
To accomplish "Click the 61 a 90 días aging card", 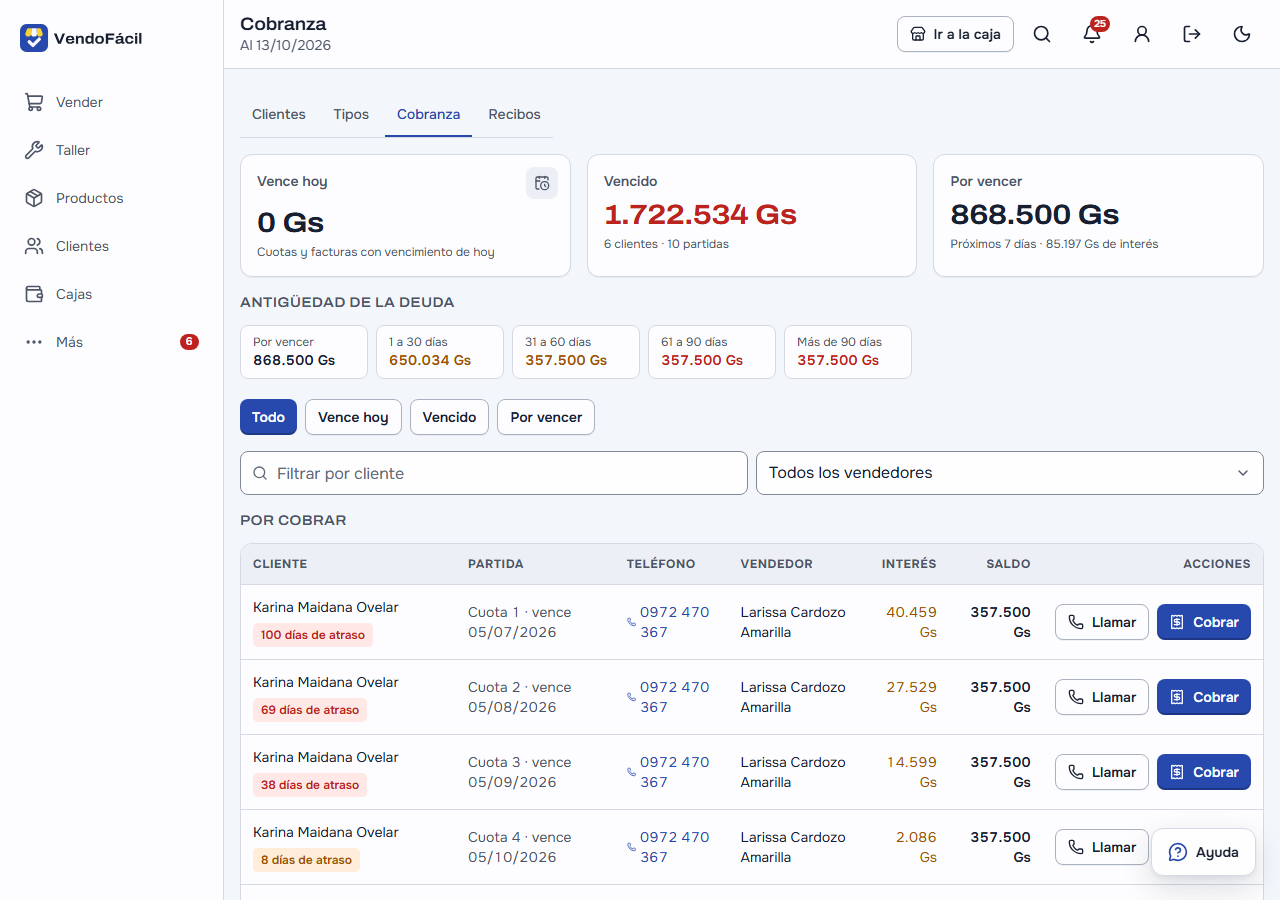I will point(712,352).
